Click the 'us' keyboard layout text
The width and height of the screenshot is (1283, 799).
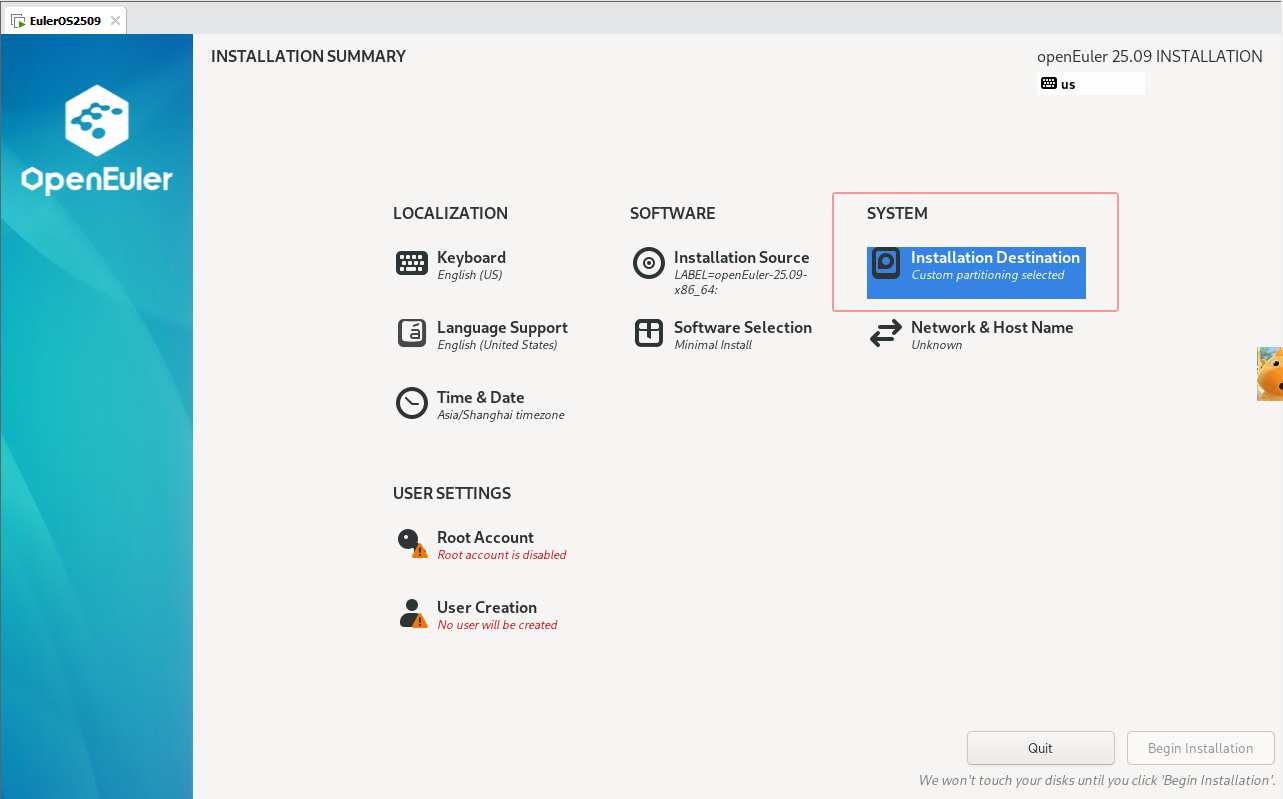point(1068,84)
